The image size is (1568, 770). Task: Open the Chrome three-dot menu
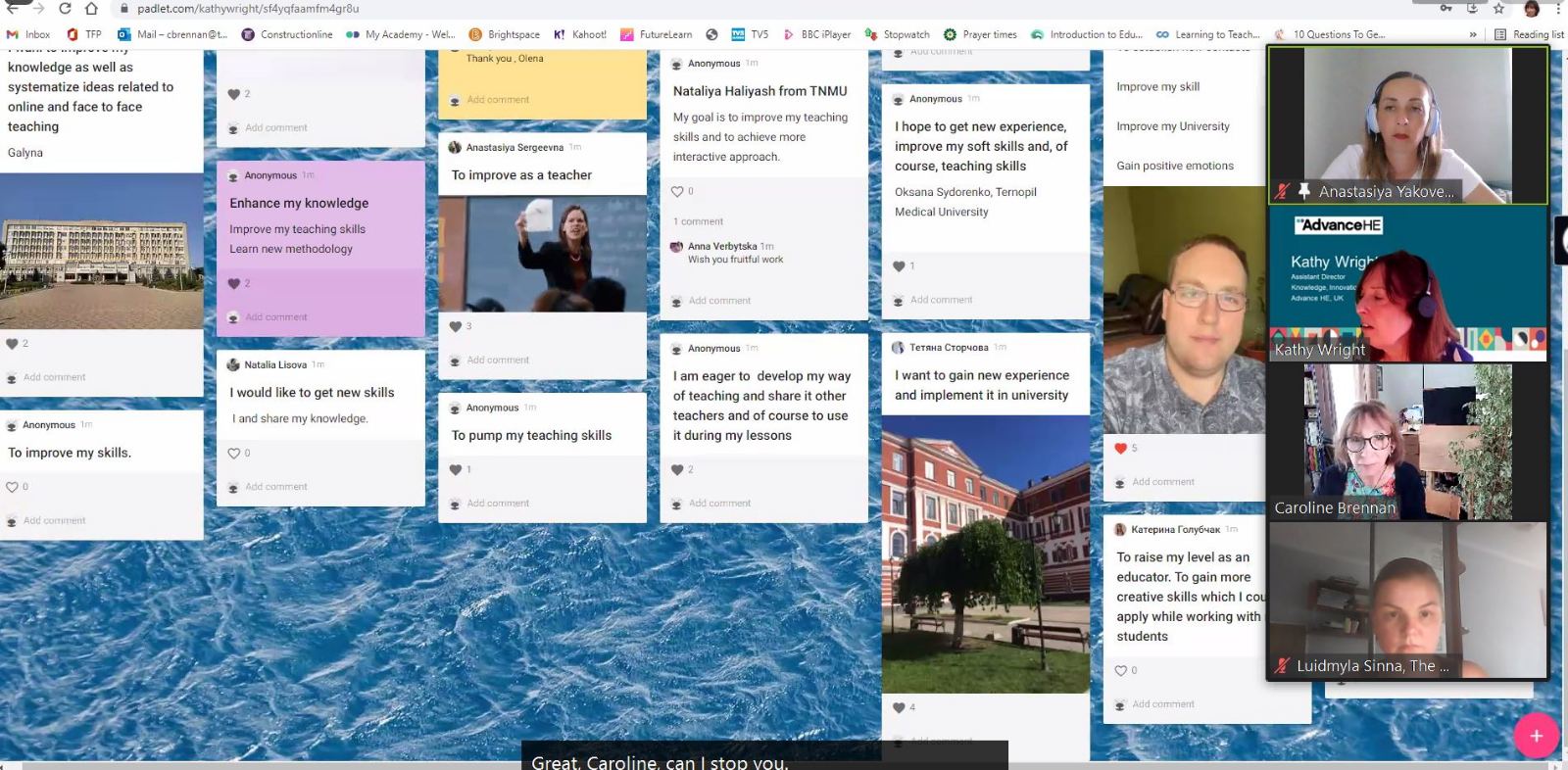coord(1558,9)
